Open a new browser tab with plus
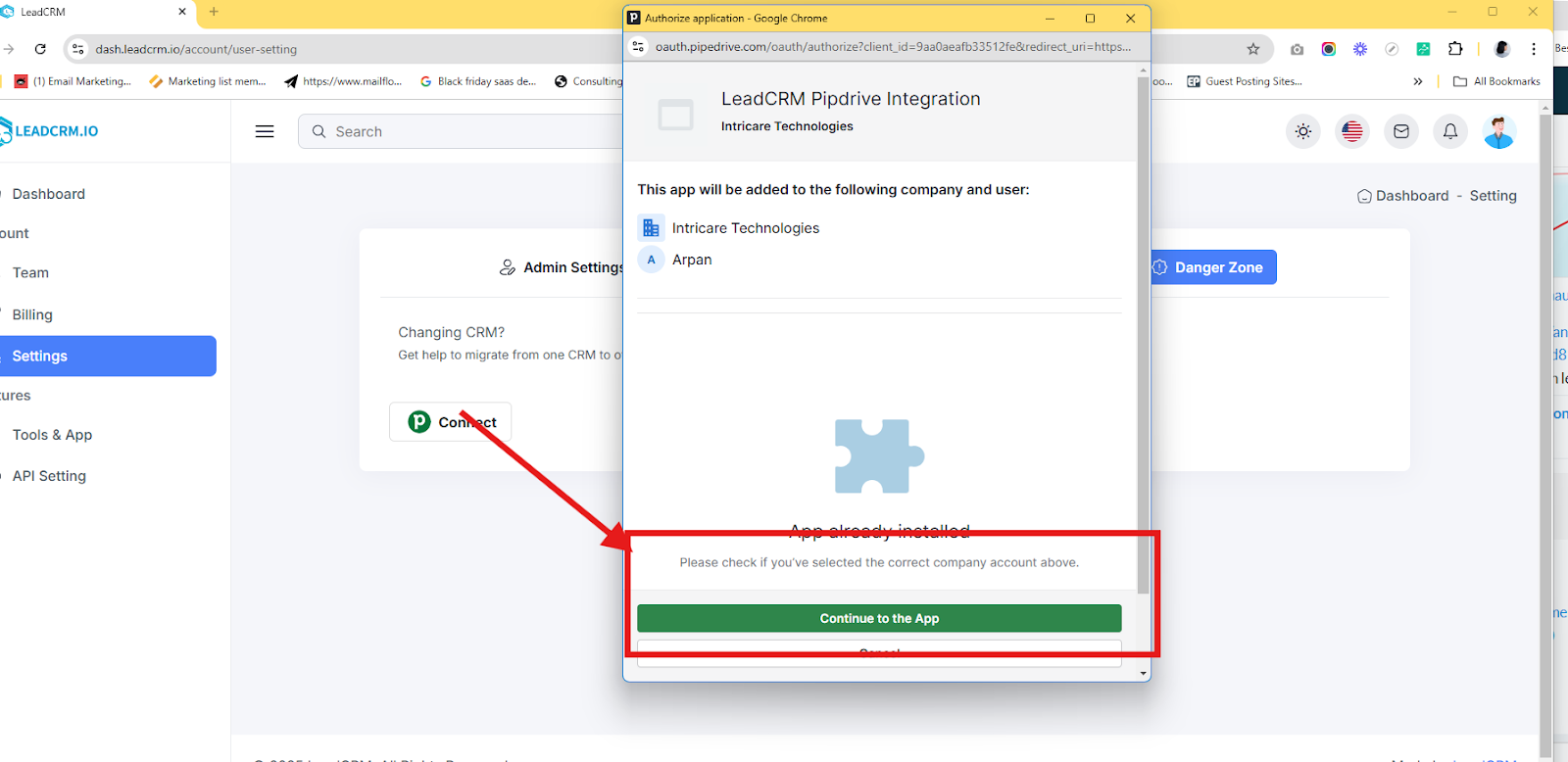This screenshot has width=1568, height=762. pyautogui.click(x=214, y=12)
